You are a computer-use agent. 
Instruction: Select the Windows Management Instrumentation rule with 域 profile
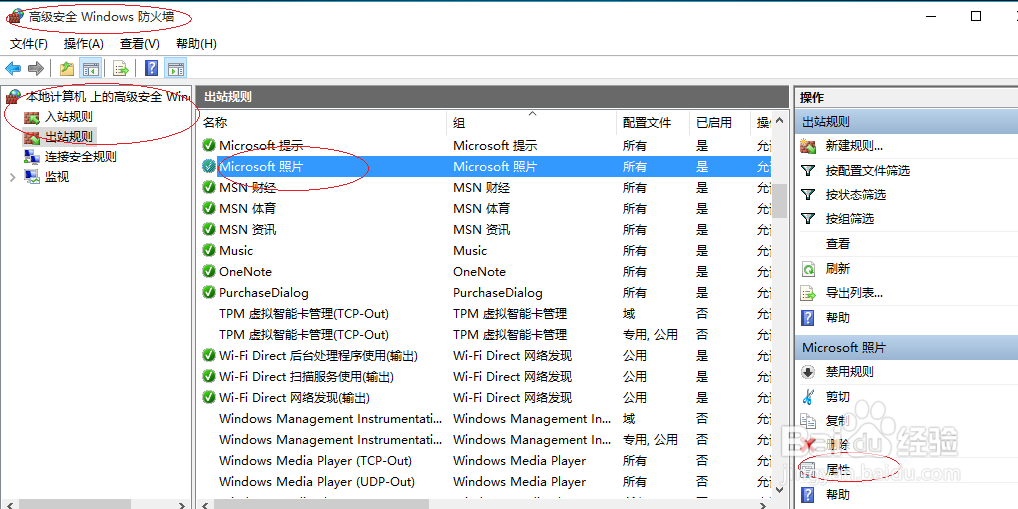click(x=330, y=419)
